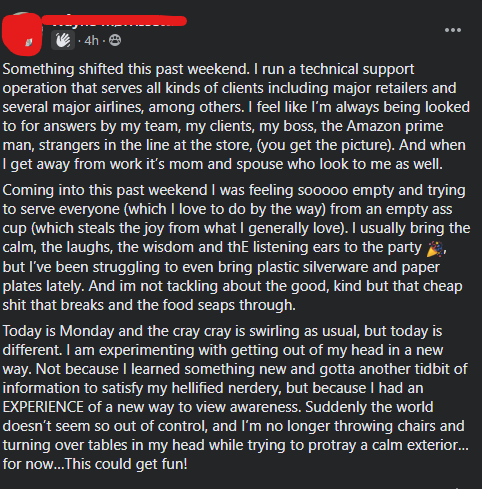Click the waving hand badge icon
This screenshot has height=489, width=482.
(x=63, y=41)
